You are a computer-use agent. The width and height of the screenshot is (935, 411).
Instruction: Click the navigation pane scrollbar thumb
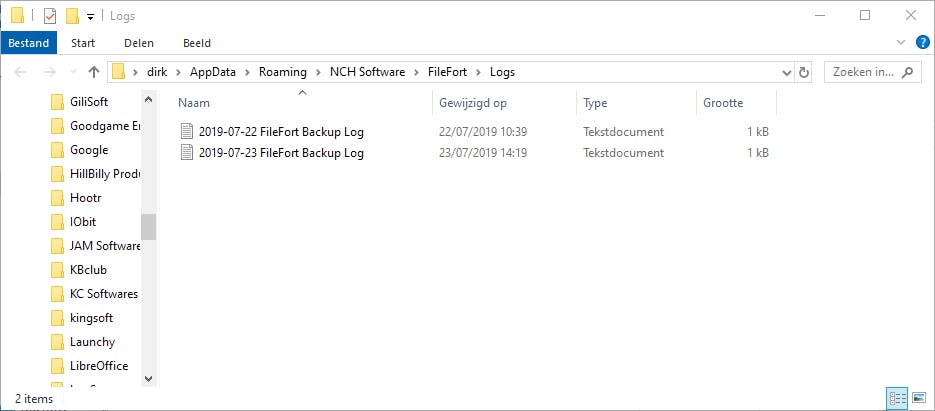click(x=148, y=227)
